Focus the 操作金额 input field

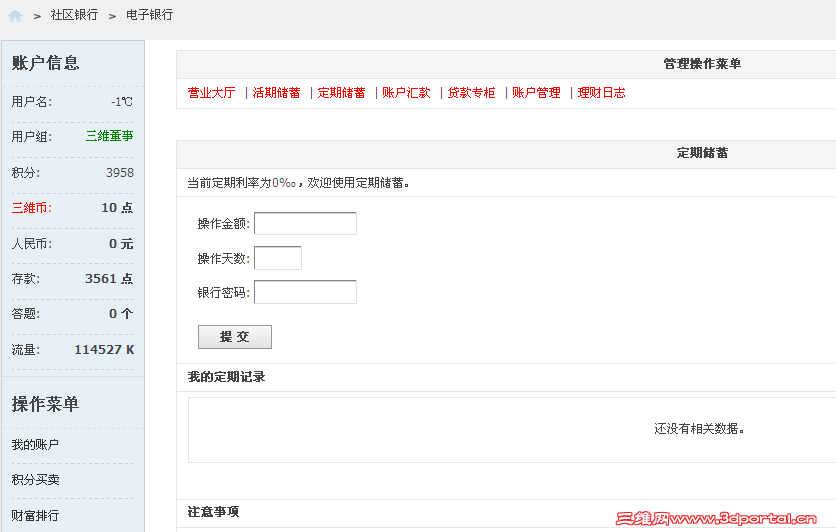[x=305, y=223]
